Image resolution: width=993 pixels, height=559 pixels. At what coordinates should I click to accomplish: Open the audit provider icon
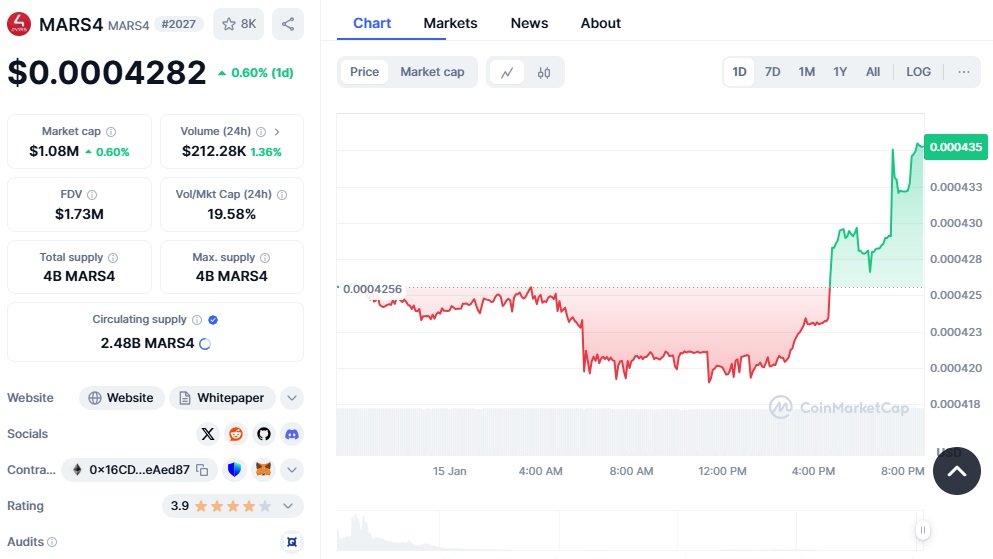[292, 542]
